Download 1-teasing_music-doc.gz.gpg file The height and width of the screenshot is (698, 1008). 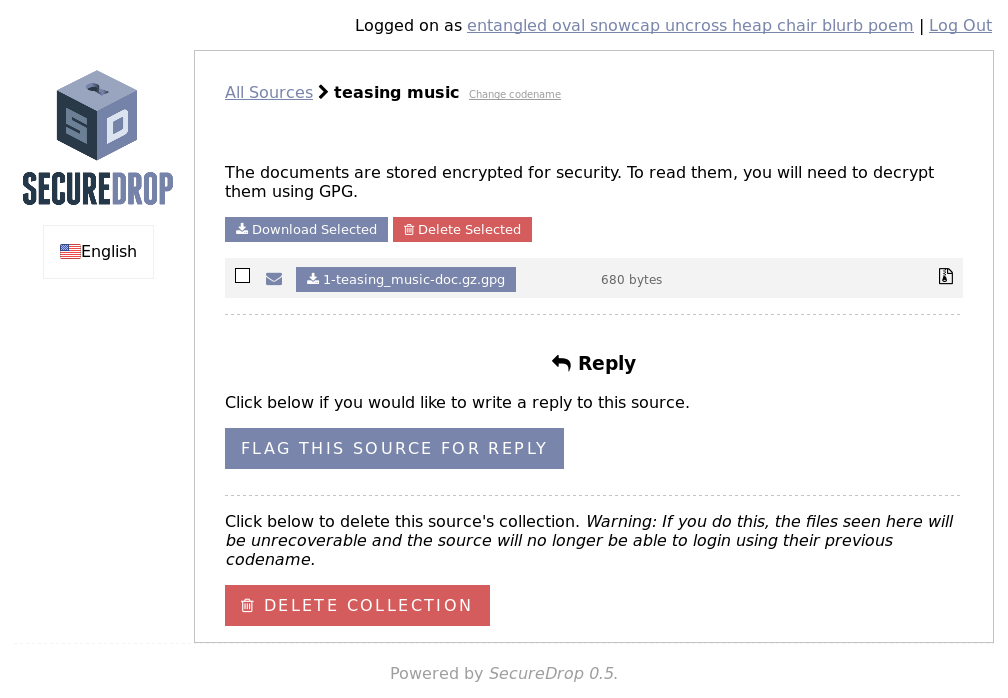coord(406,280)
